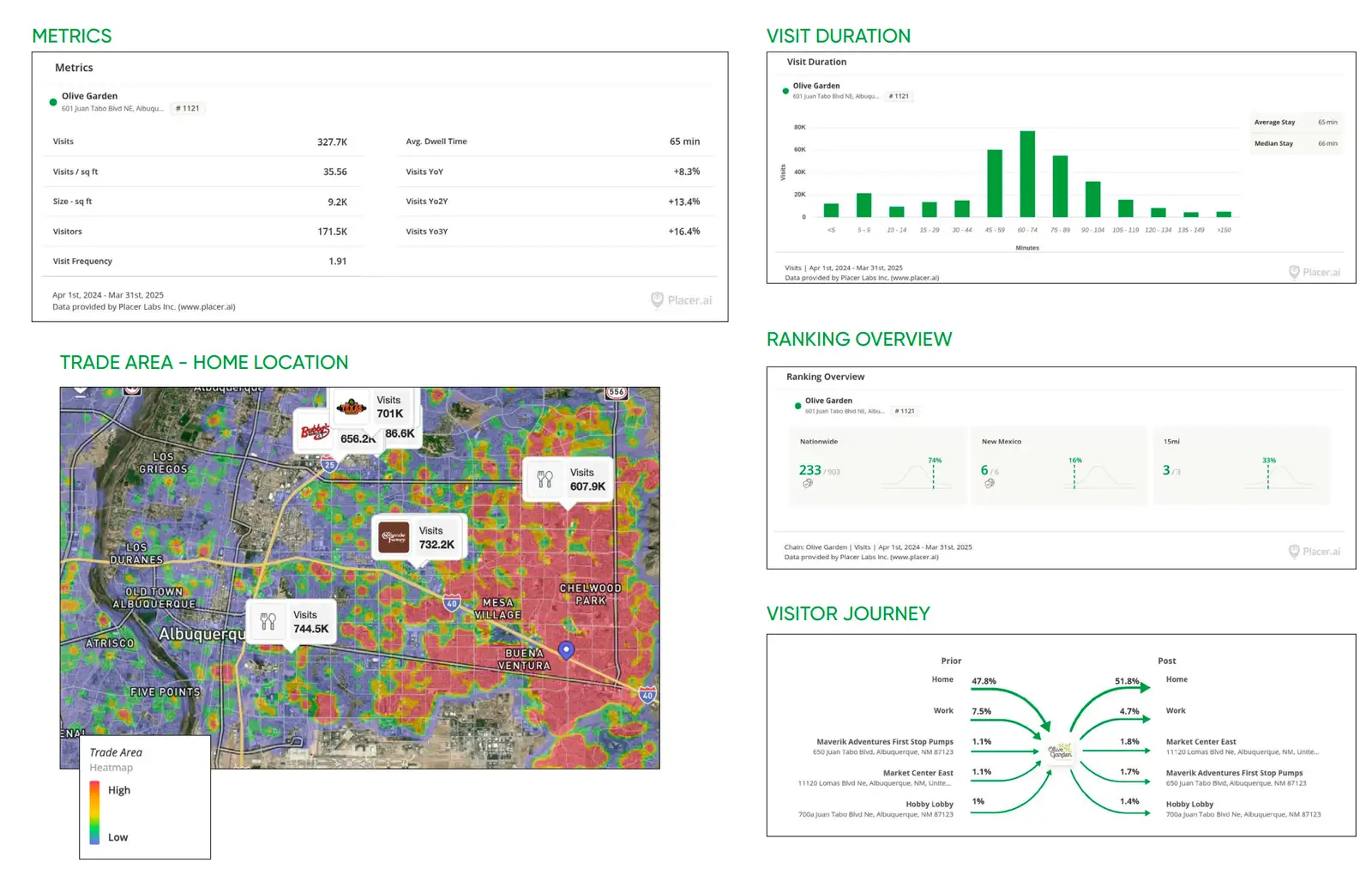Click the Five Points map label
Image resolution: width=1372 pixels, height=869 pixels.
coord(165,692)
